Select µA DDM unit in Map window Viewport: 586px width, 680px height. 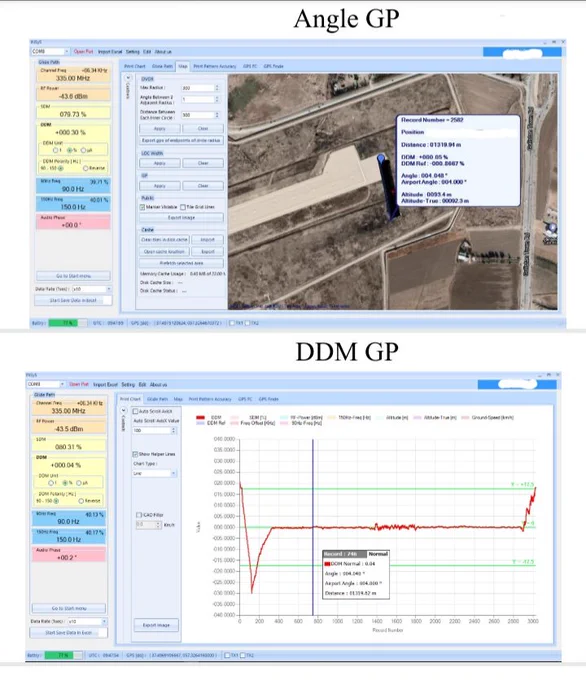83,150
